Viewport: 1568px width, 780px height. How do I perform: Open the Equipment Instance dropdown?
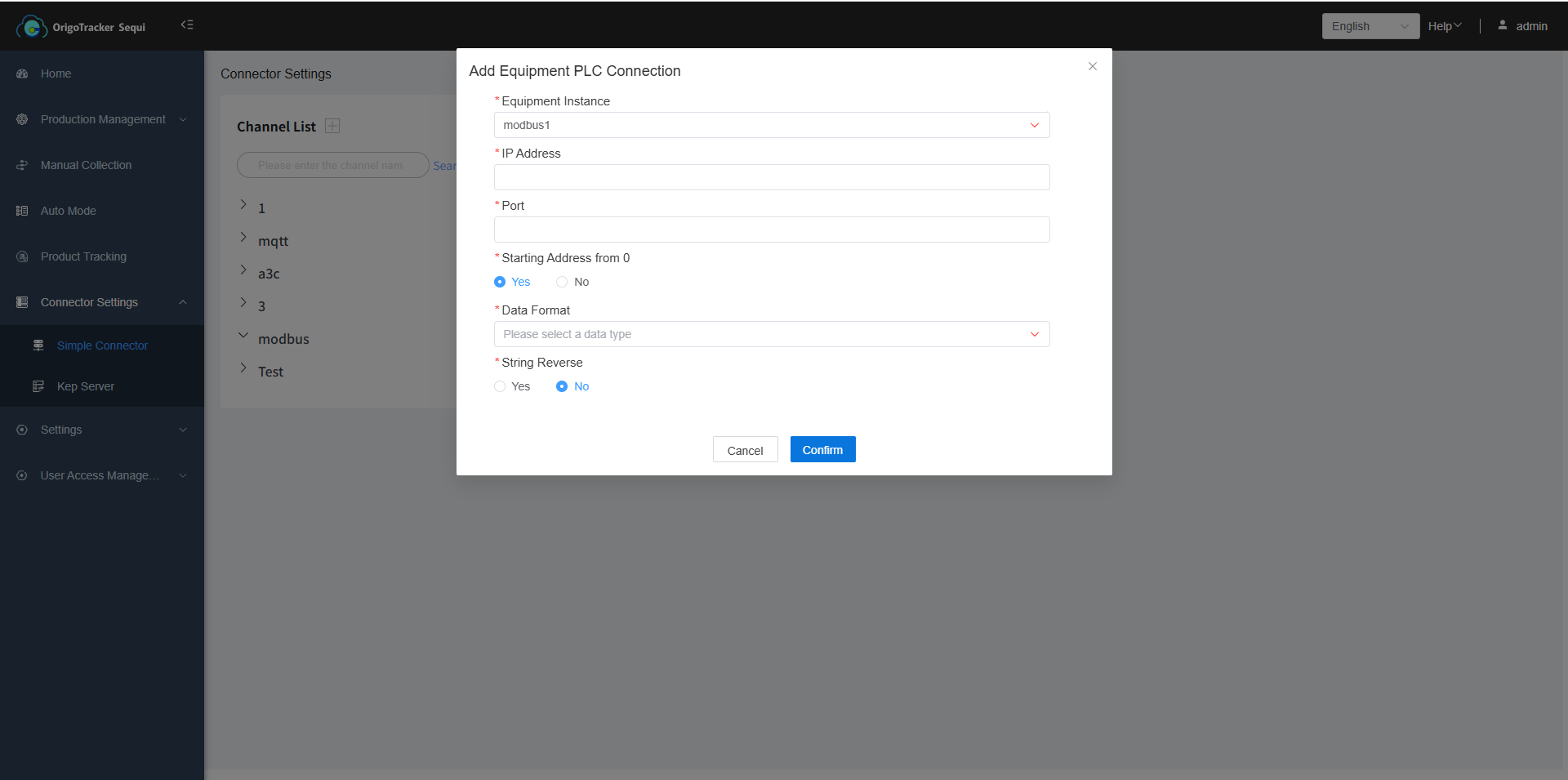point(771,125)
